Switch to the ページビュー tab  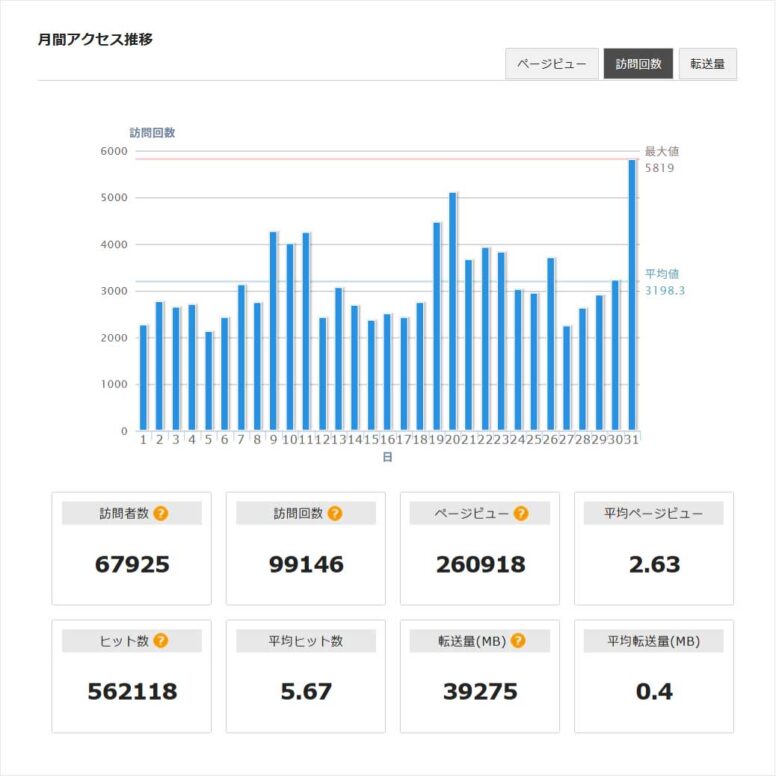552,64
